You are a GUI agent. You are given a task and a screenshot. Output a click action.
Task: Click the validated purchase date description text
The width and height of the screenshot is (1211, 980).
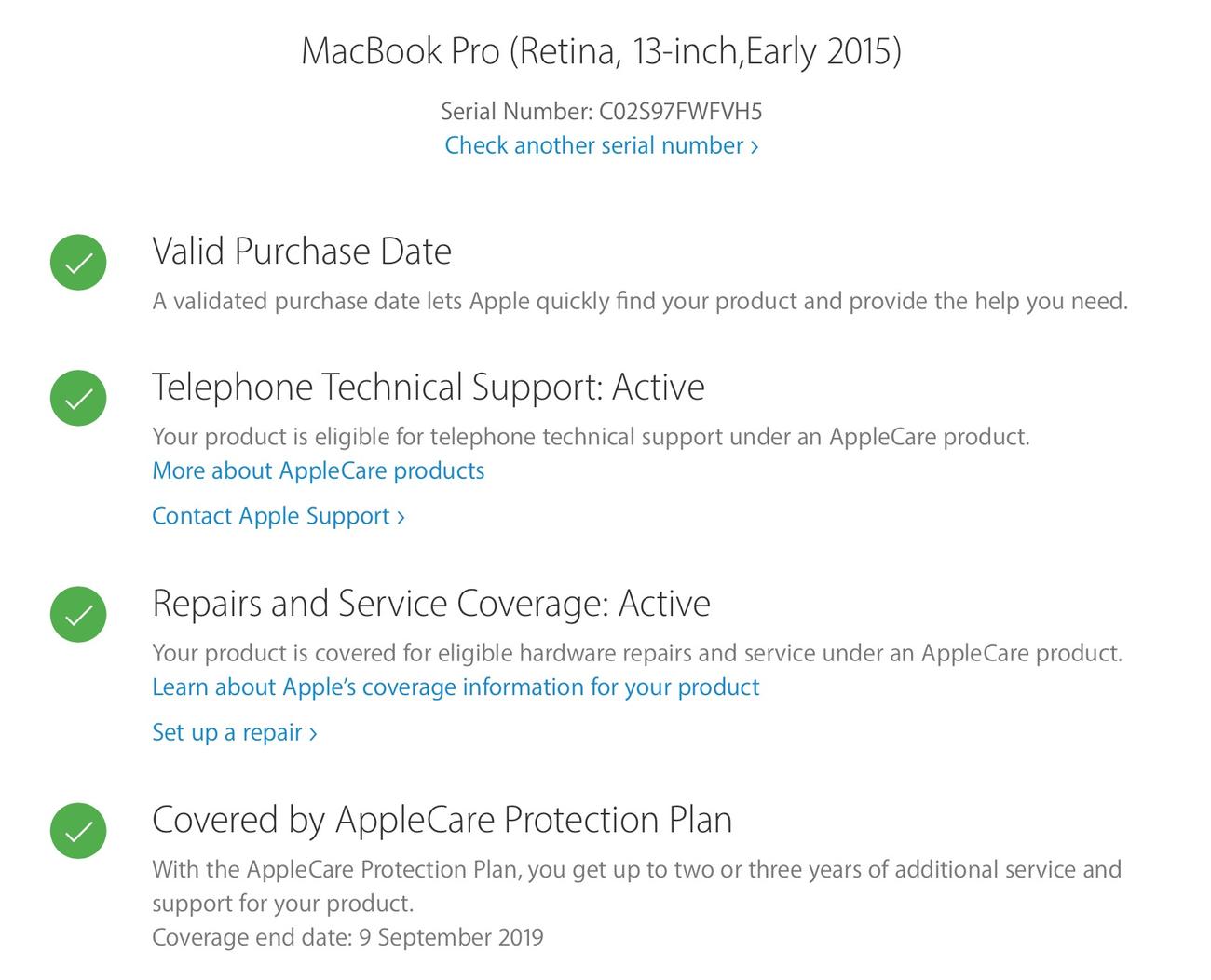[640, 301]
